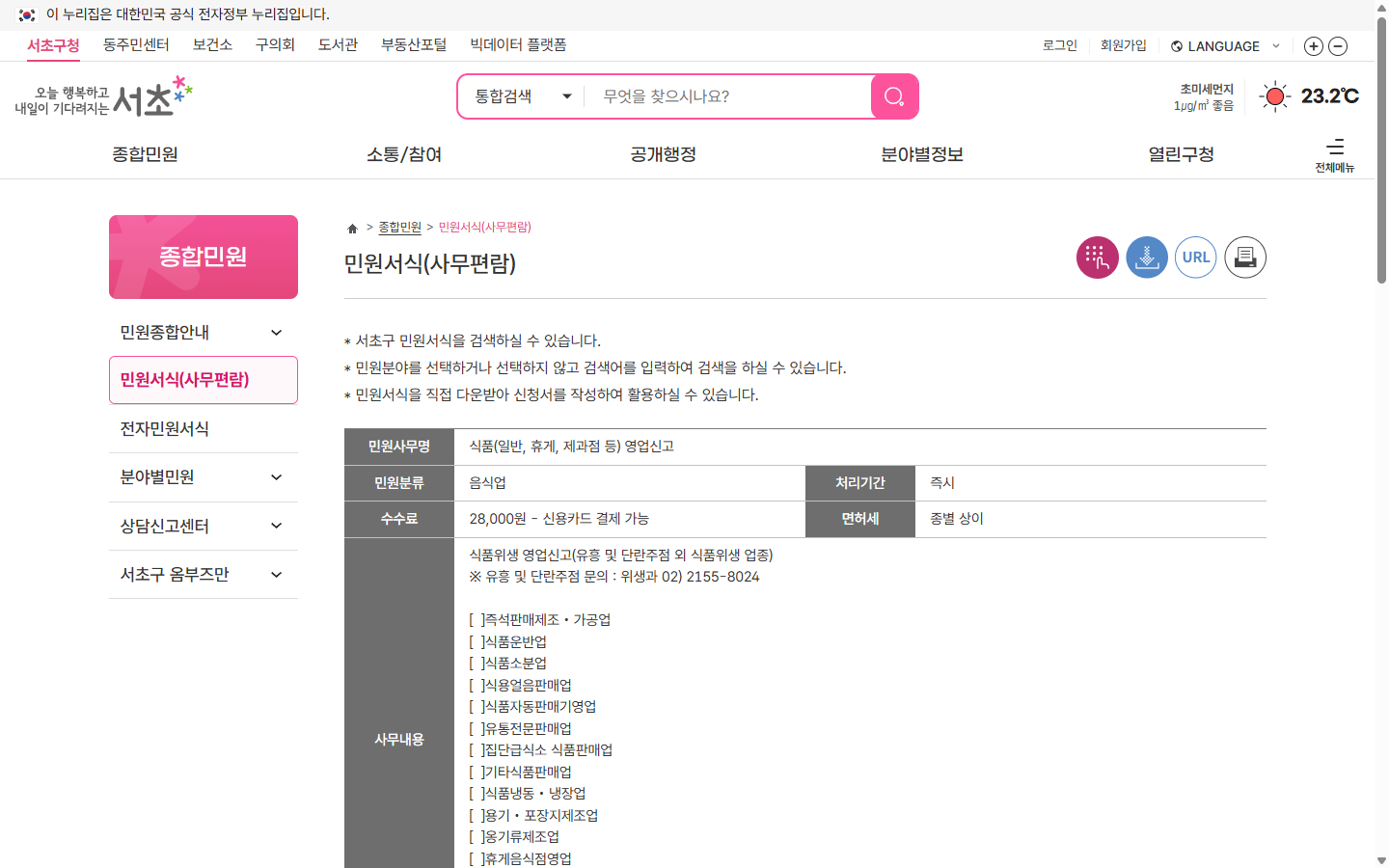
Task: Open the 종합민원 main menu
Action: [x=145, y=154]
